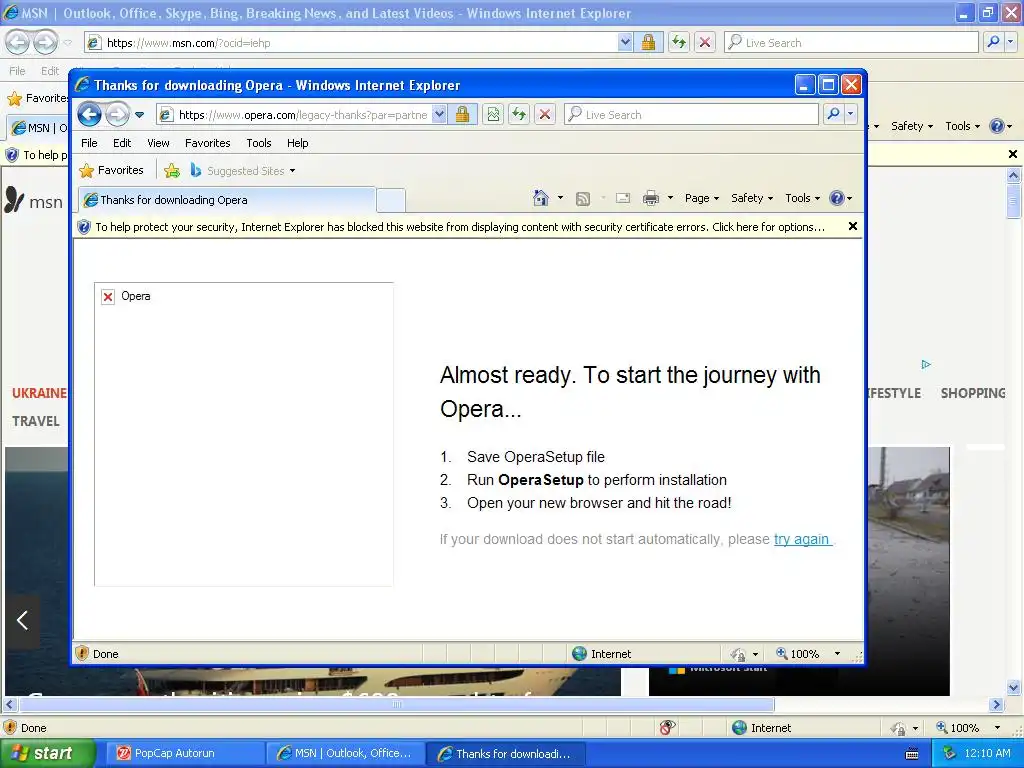
Task: Refresh the Opera download page
Action: tap(519, 115)
